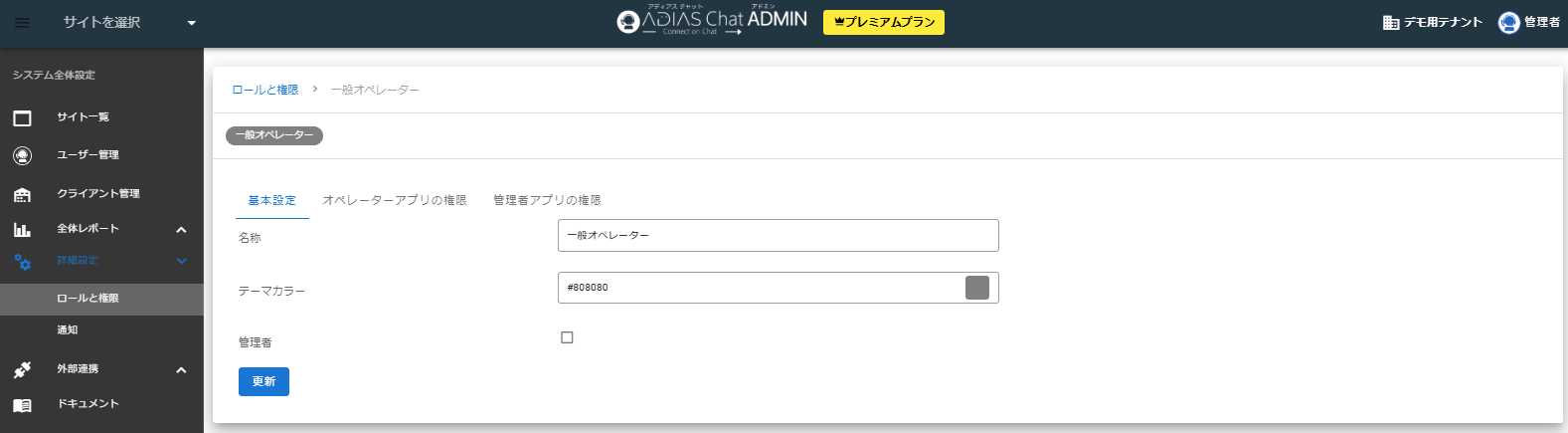Follow the ロールと権限 breadcrumb link
1568x433 pixels.
(x=264, y=90)
